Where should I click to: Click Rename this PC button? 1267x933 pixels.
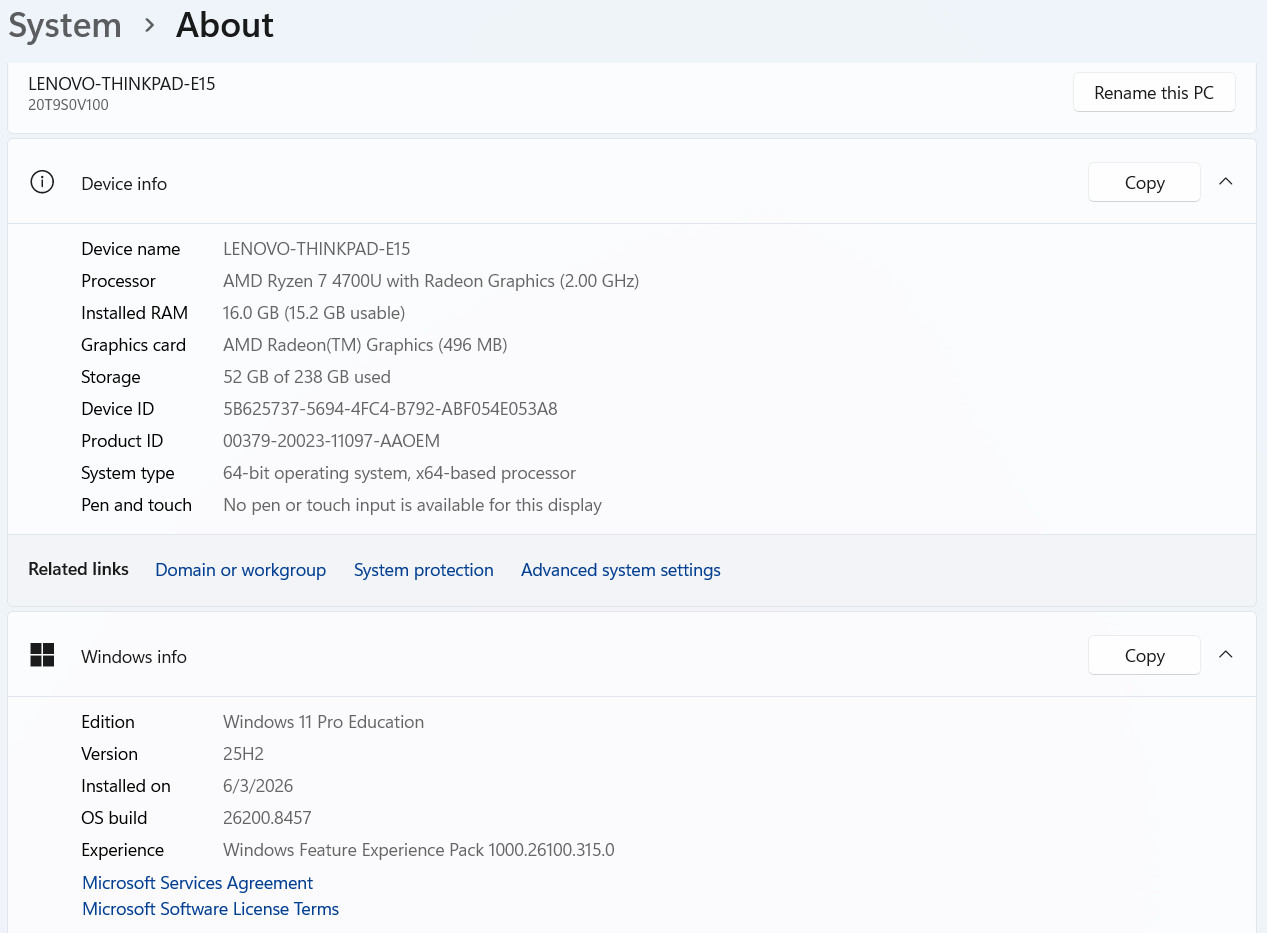1154,92
